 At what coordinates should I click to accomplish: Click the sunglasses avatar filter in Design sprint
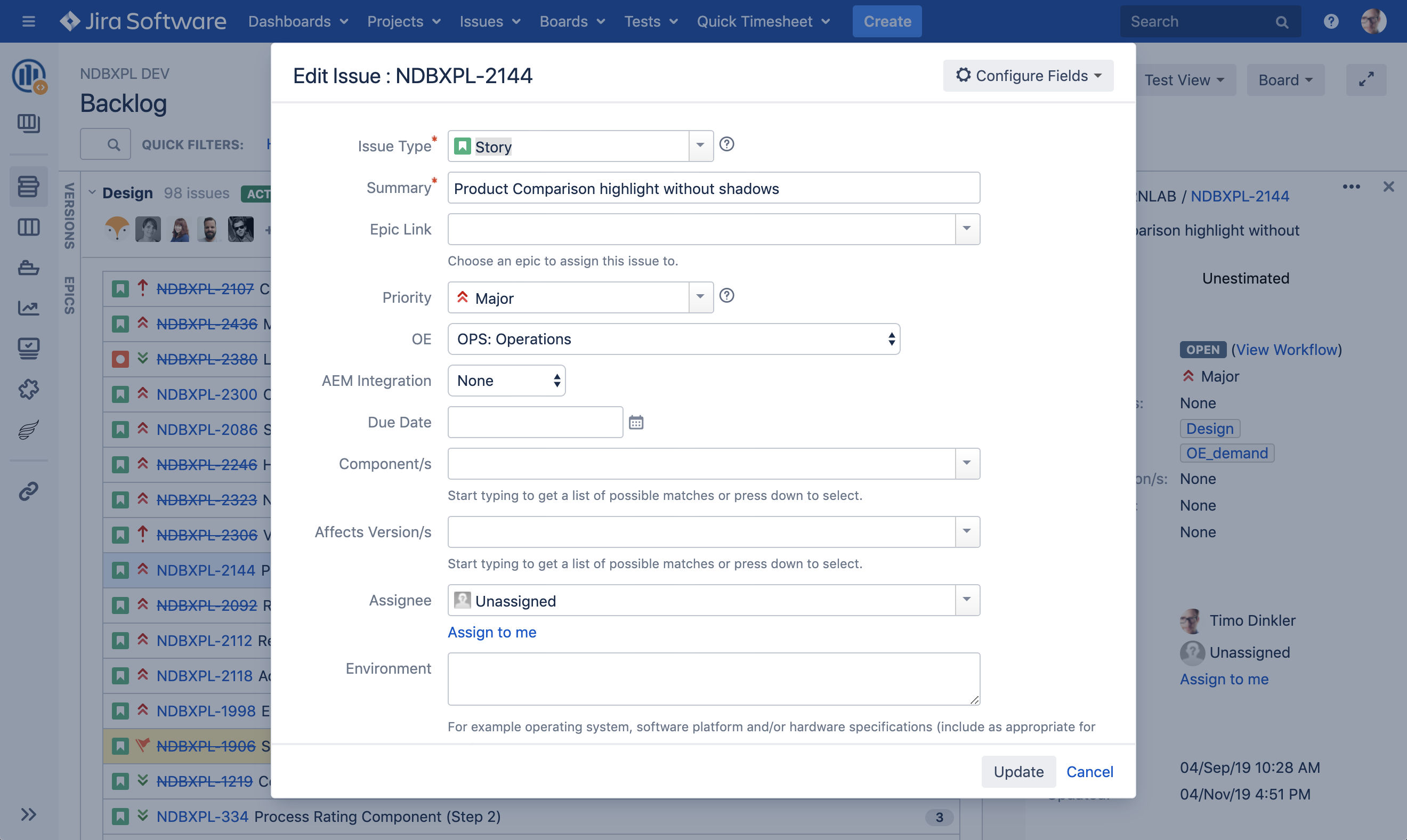(x=241, y=229)
